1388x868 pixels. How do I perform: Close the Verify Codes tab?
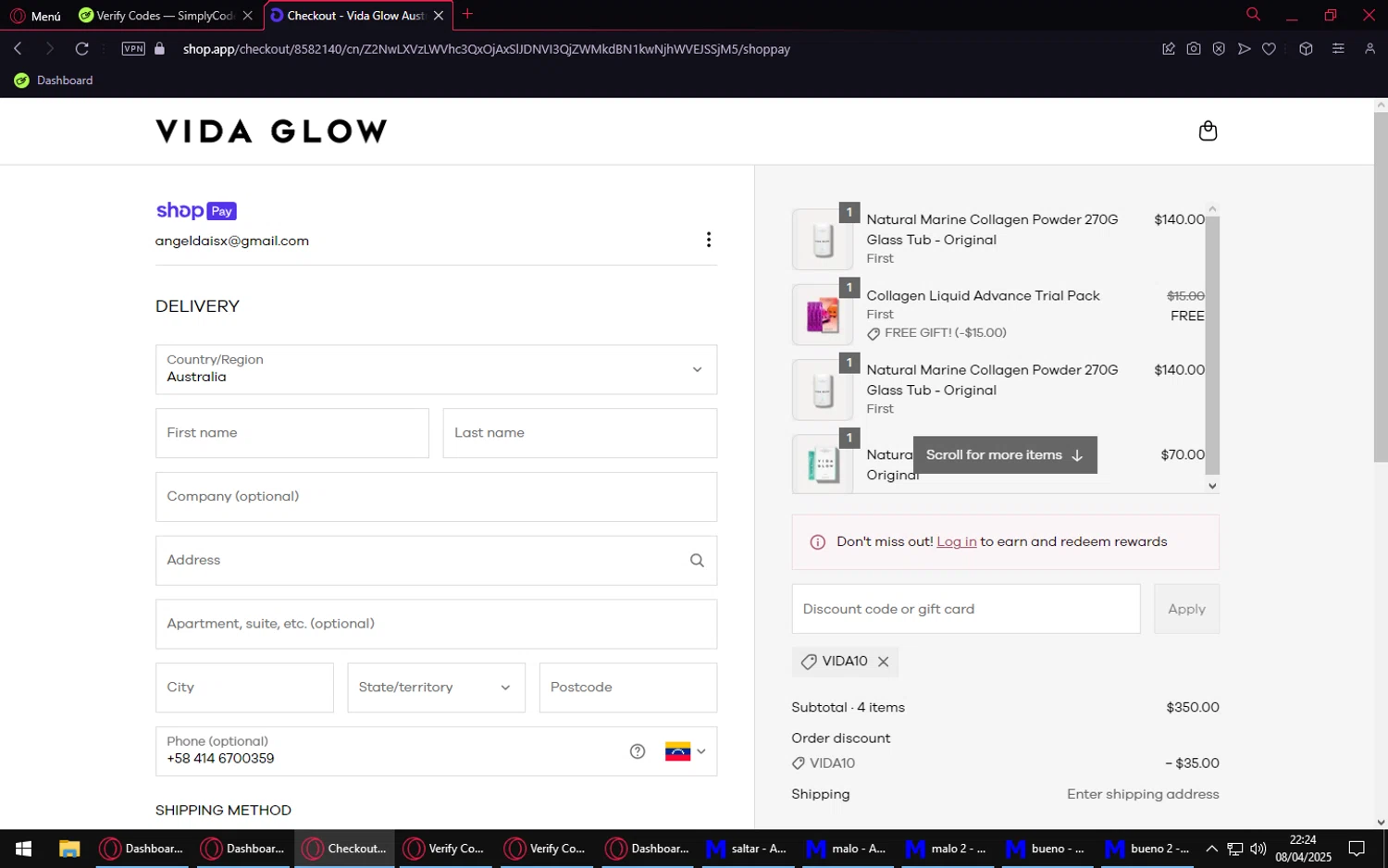[x=247, y=16]
